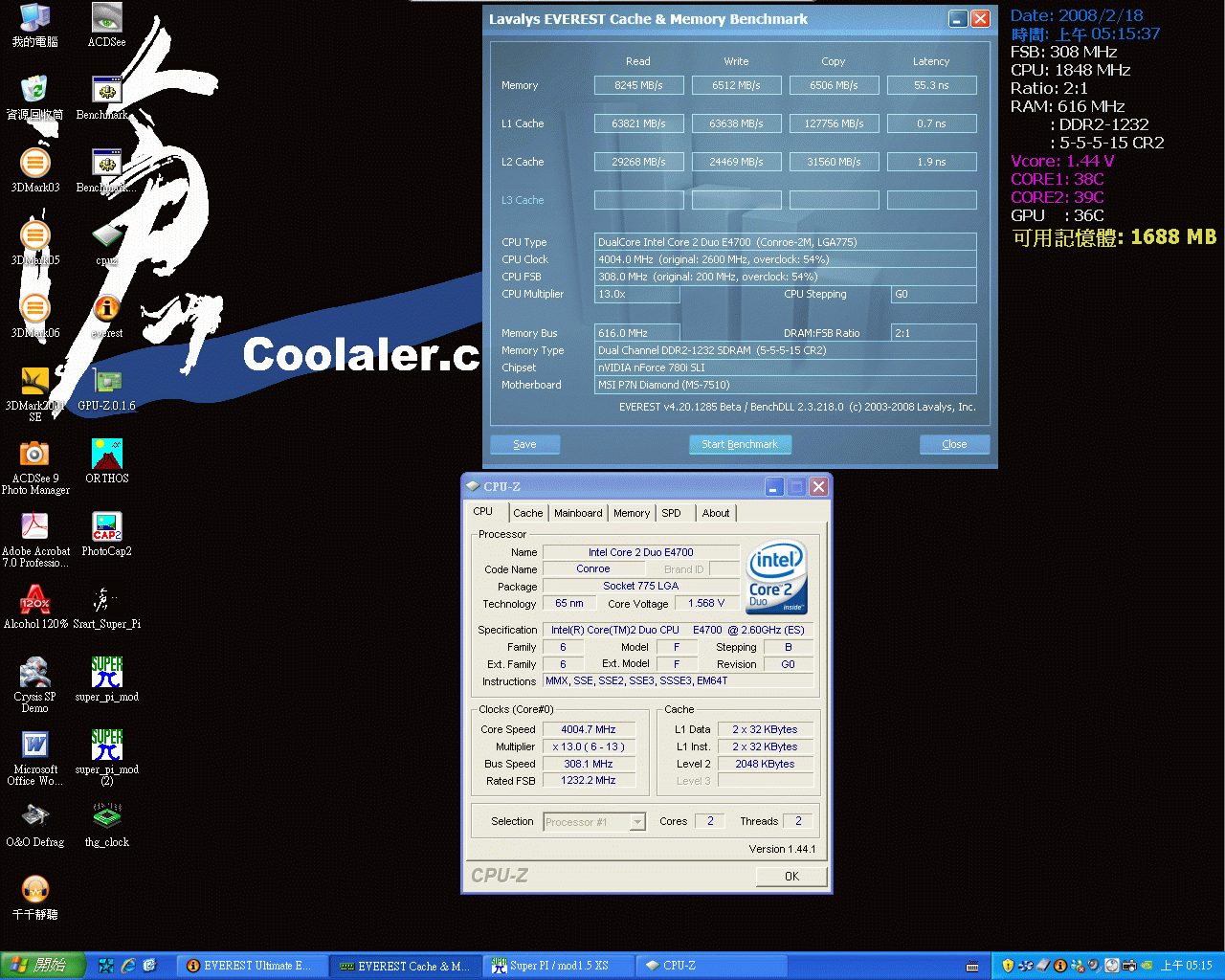Open the O&O Defrag desktop icon
The height and width of the screenshot is (980, 1225).
click(35, 817)
